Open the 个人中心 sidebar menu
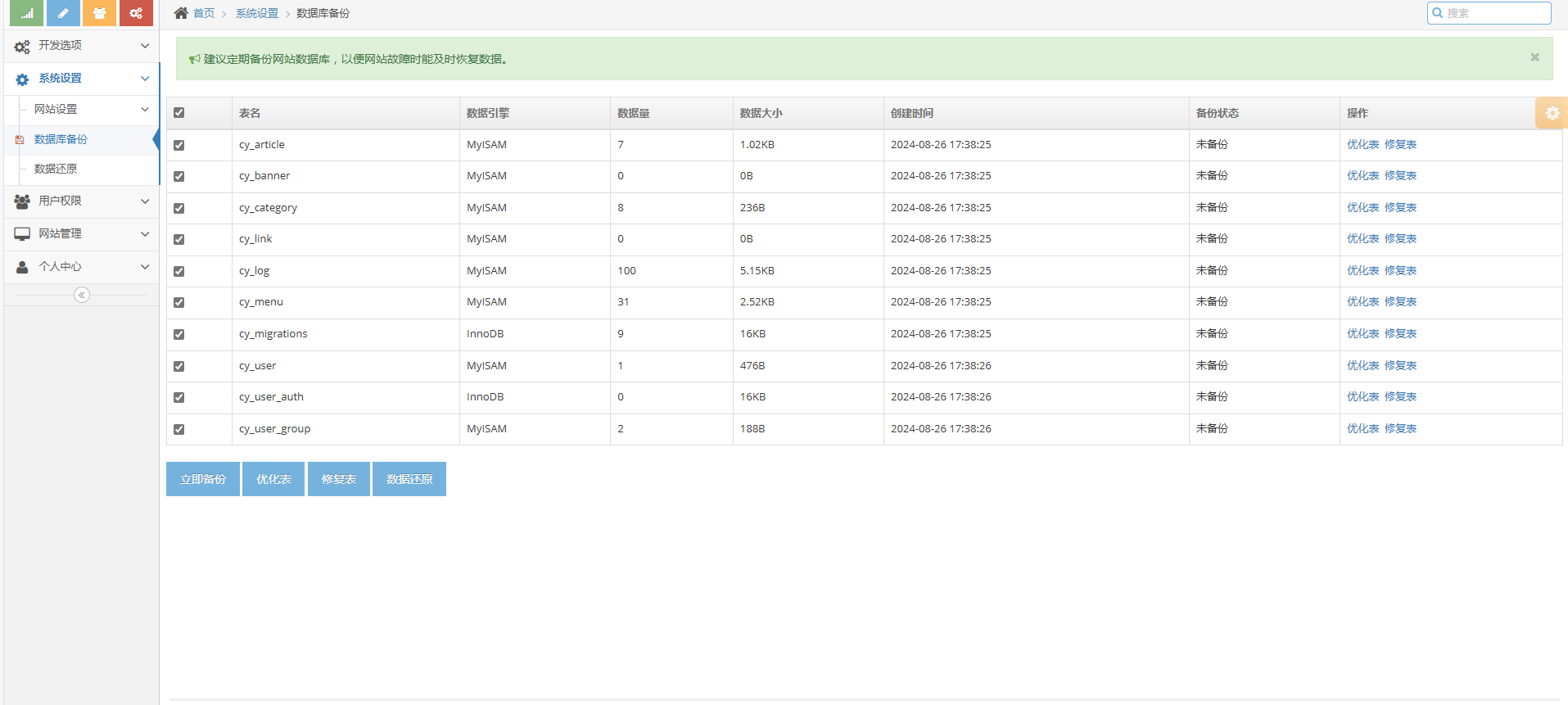Viewport: 1568px width, 705px height. click(x=81, y=266)
